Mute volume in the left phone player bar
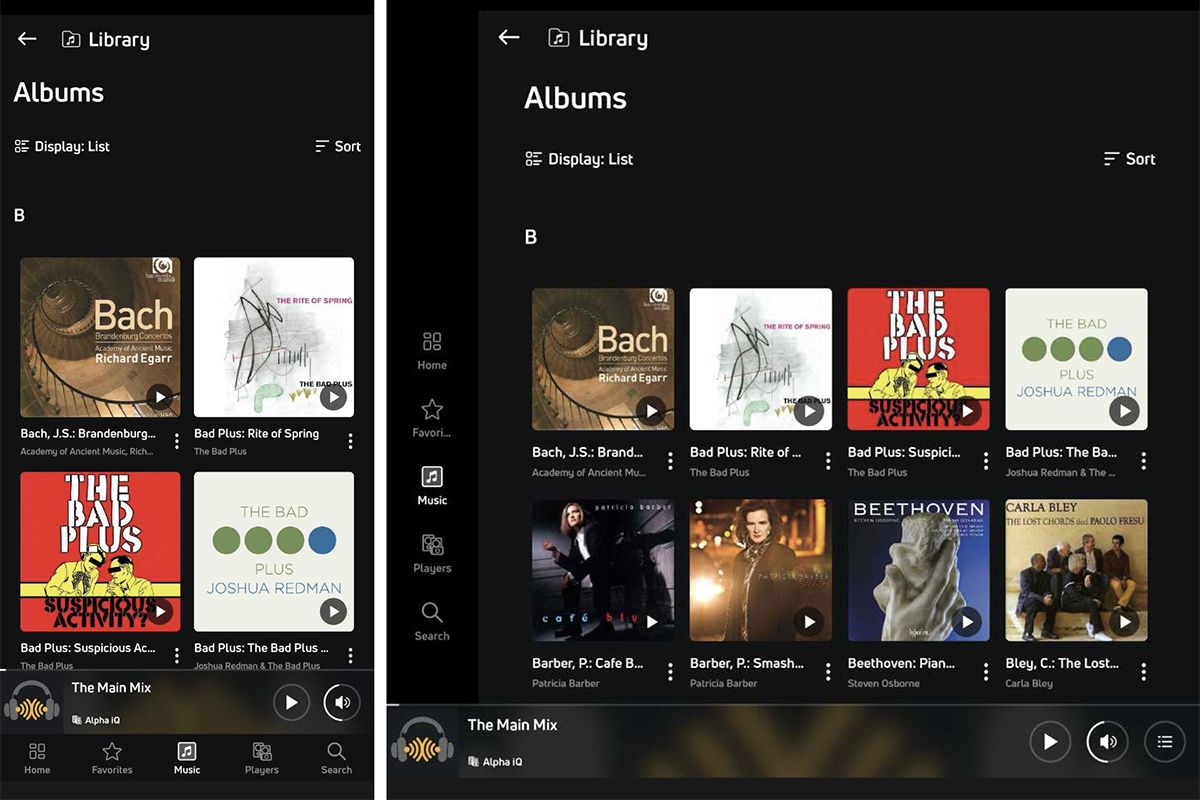The width and height of the screenshot is (1200, 800). [342, 703]
